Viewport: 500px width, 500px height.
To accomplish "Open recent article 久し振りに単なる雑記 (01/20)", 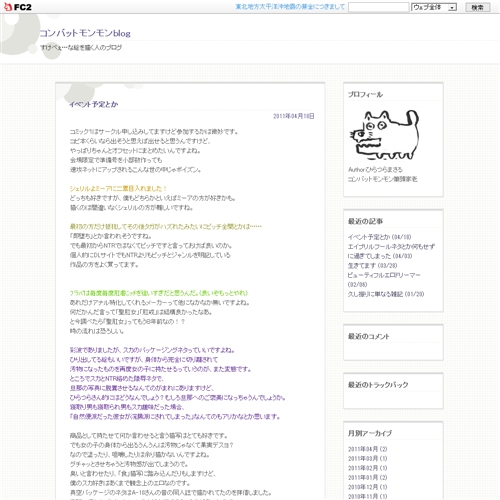I will coord(386,294).
